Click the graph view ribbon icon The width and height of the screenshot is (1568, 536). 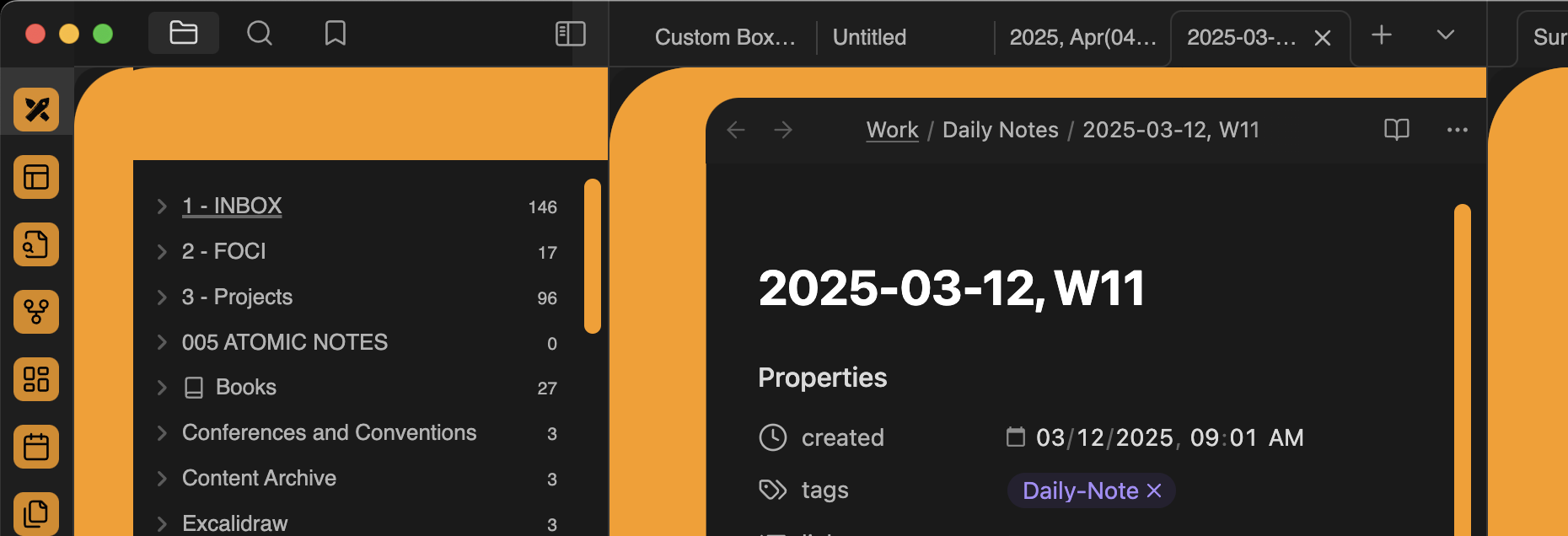pos(36,312)
